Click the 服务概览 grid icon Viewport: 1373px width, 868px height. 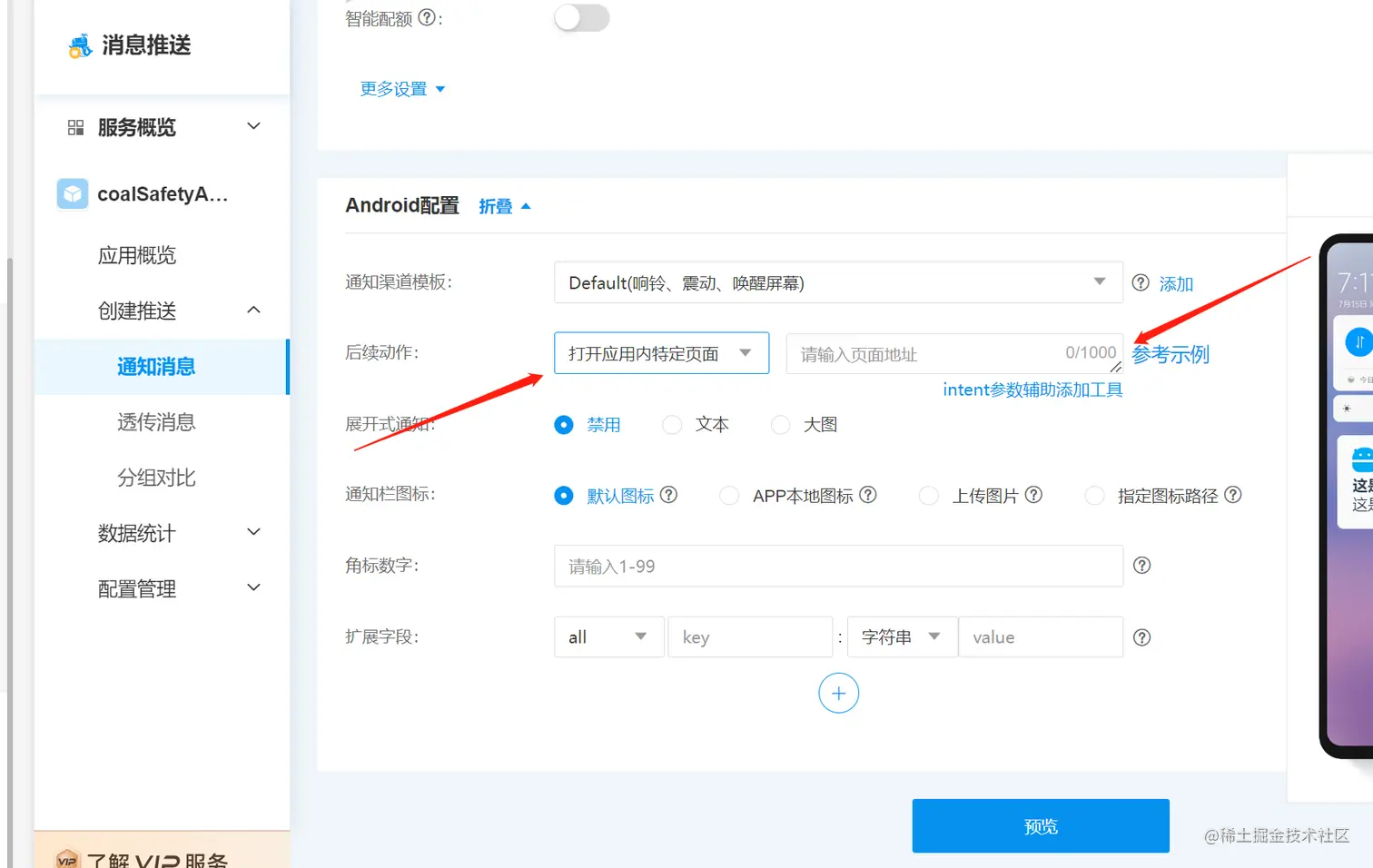pos(76,127)
